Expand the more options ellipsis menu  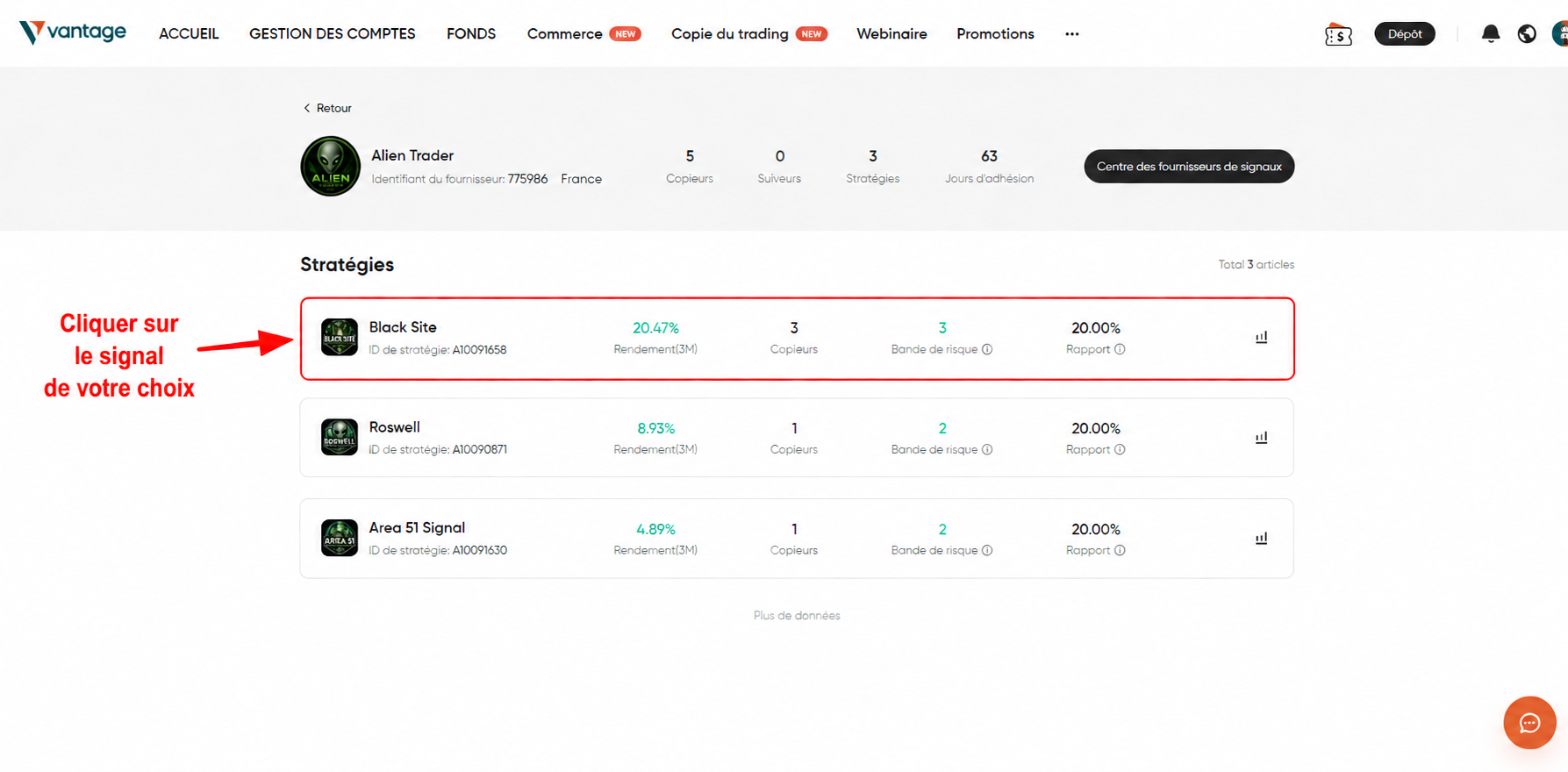1071,34
